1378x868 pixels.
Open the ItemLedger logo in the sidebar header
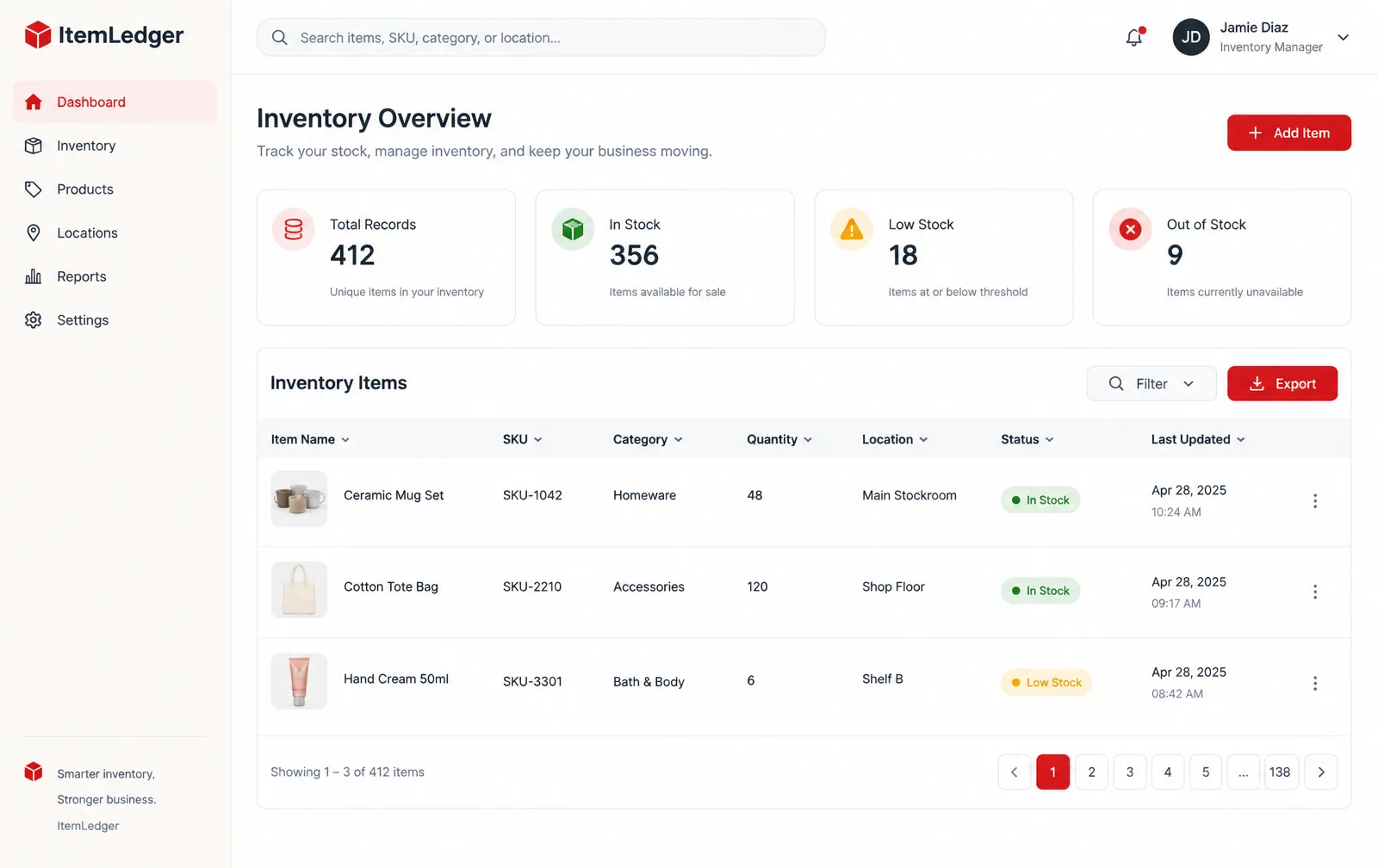click(103, 35)
